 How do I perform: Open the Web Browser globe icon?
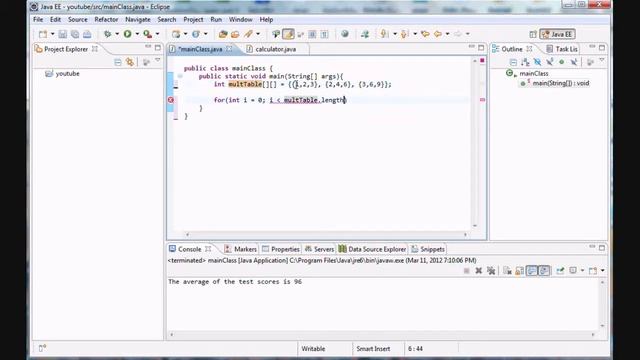(x=345, y=34)
